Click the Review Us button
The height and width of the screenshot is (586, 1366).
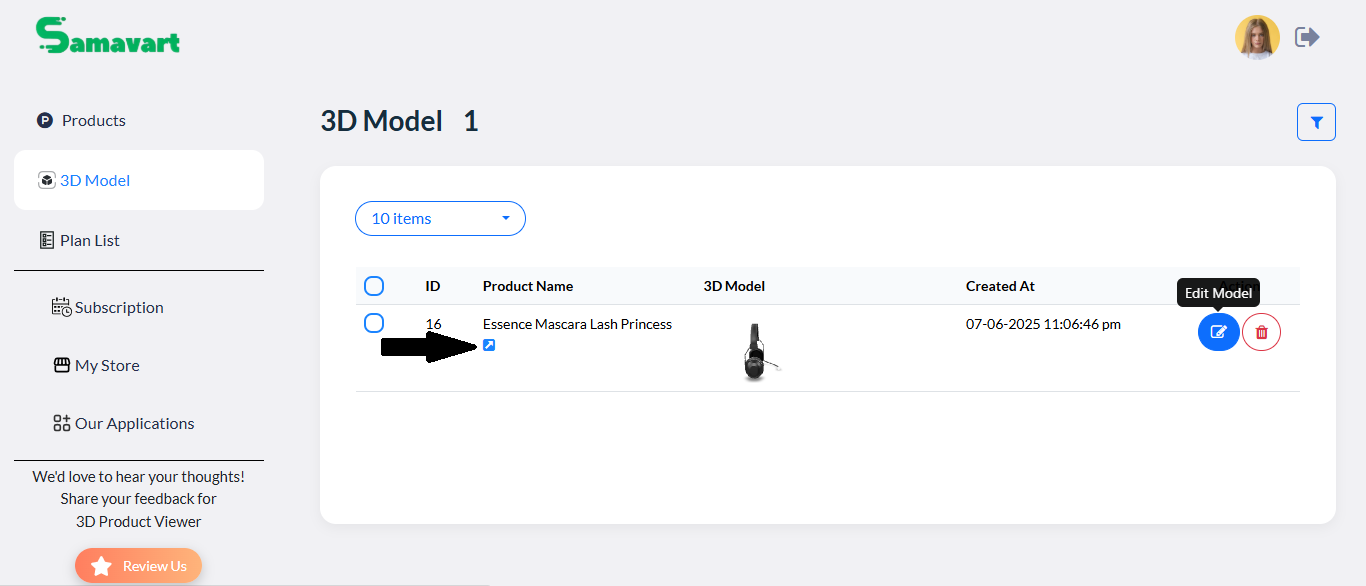pos(138,566)
